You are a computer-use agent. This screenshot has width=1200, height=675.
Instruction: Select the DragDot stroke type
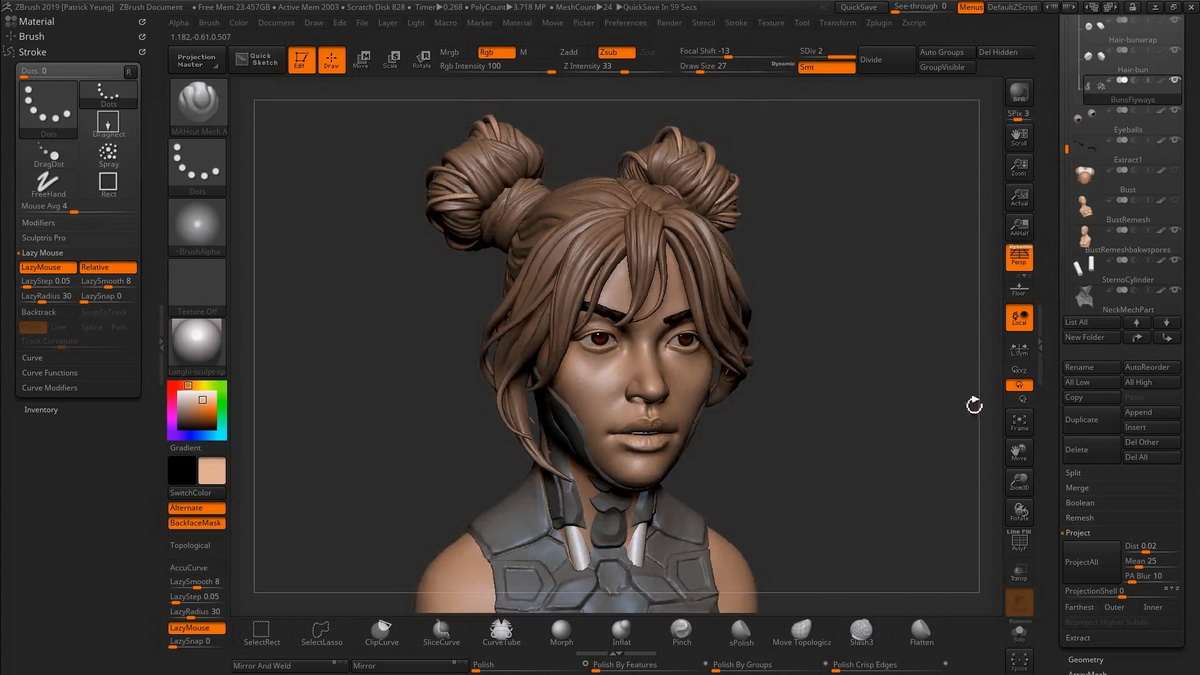pos(49,154)
